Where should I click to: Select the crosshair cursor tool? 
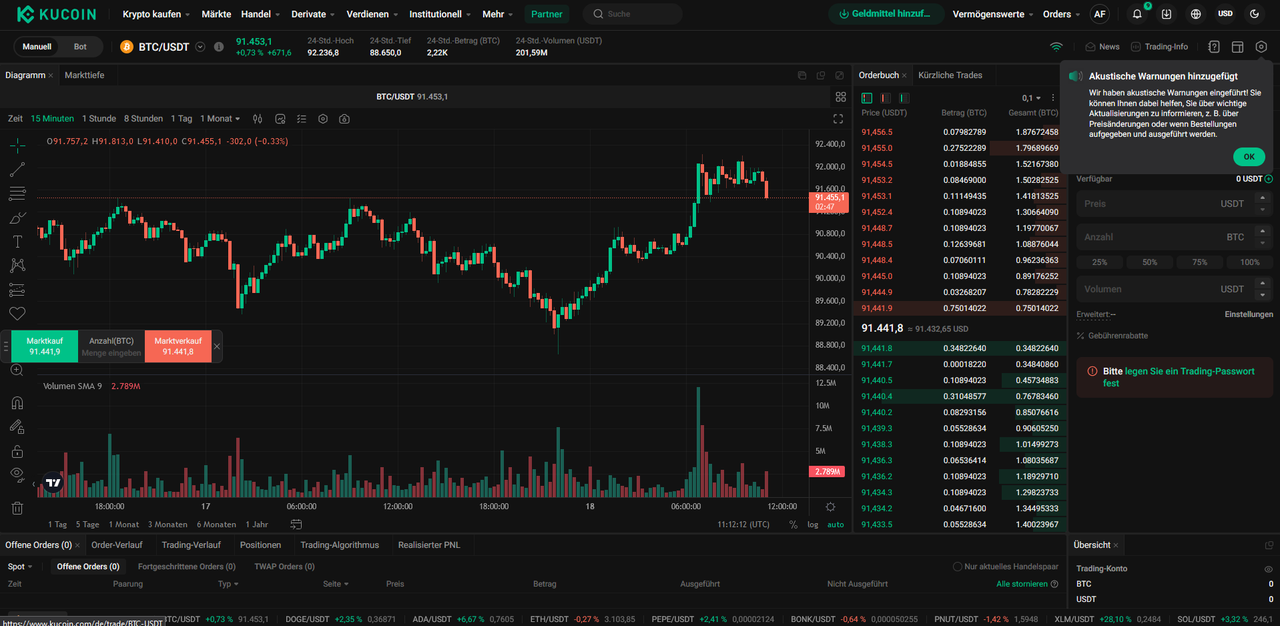click(x=17, y=145)
